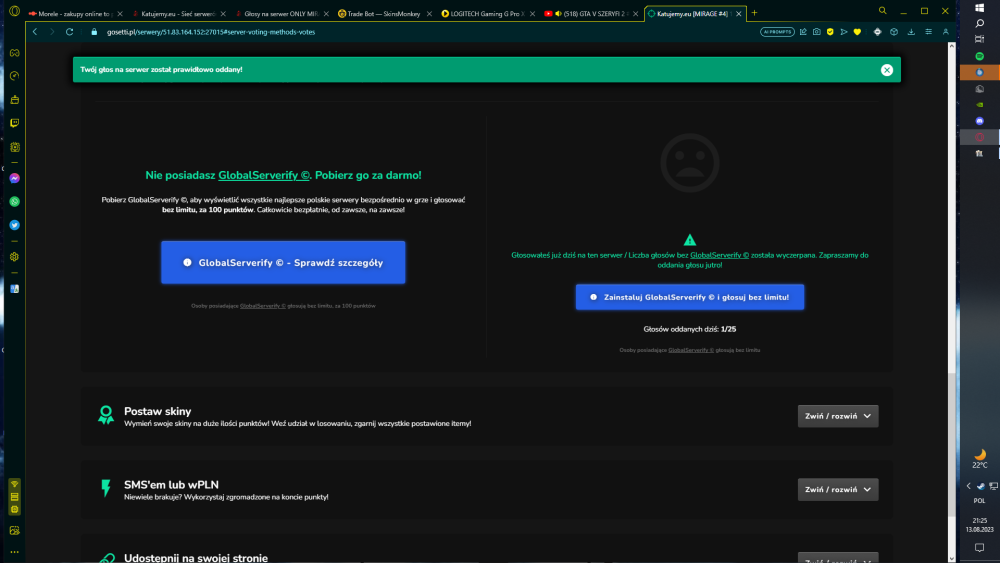Open a new tab with plus button
This screenshot has width=1000, height=563.
pyautogui.click(x=754, y=13)
